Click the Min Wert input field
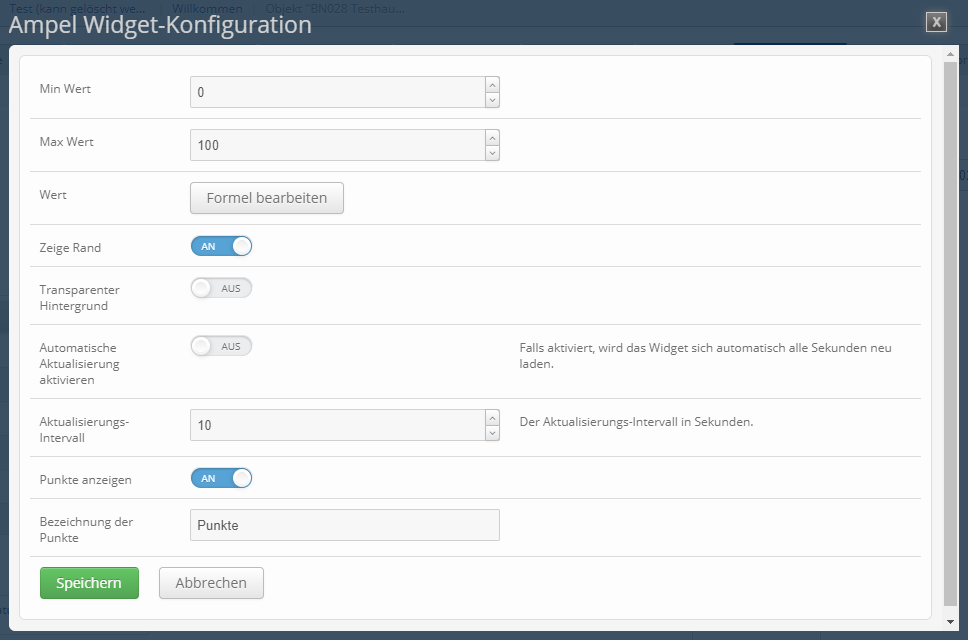This screenshot has width=968, height=640. coord(338,92)
